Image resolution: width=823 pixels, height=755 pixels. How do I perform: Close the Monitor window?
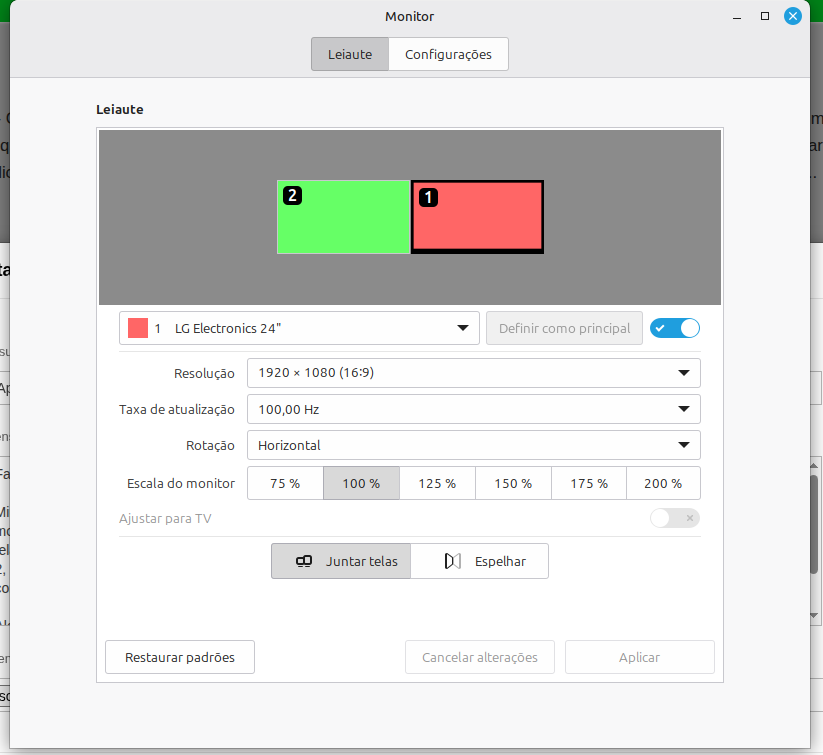(793, 17)
